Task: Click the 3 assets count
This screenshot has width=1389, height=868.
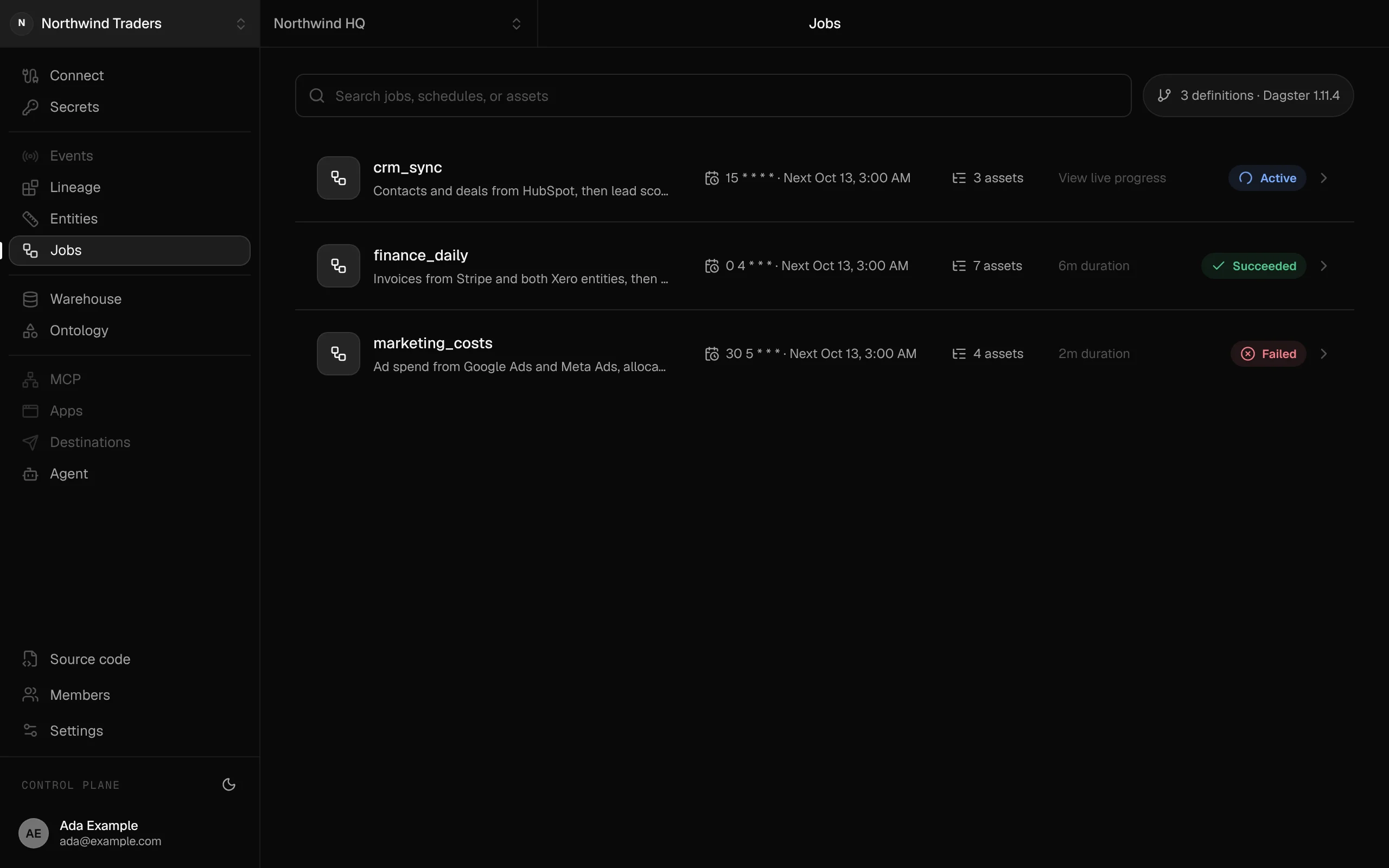Action: click(x=998, y=178)
